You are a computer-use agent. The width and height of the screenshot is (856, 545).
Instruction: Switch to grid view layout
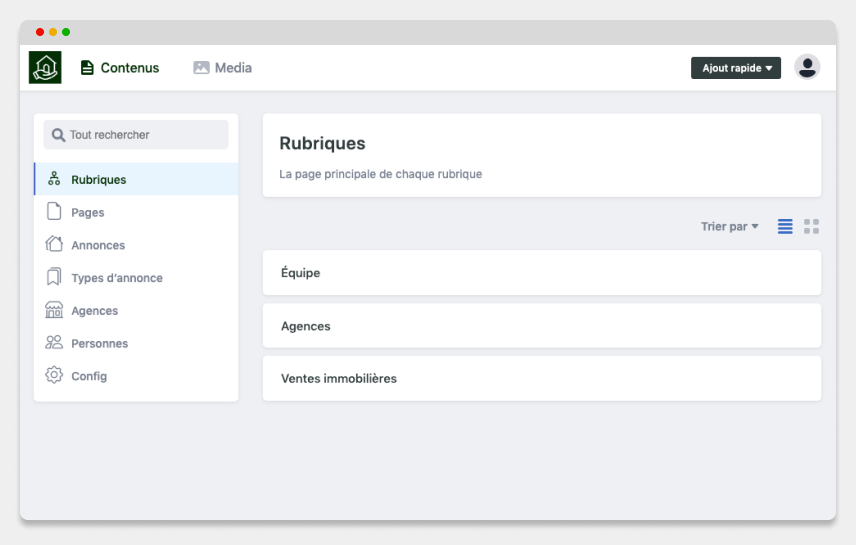811,226
